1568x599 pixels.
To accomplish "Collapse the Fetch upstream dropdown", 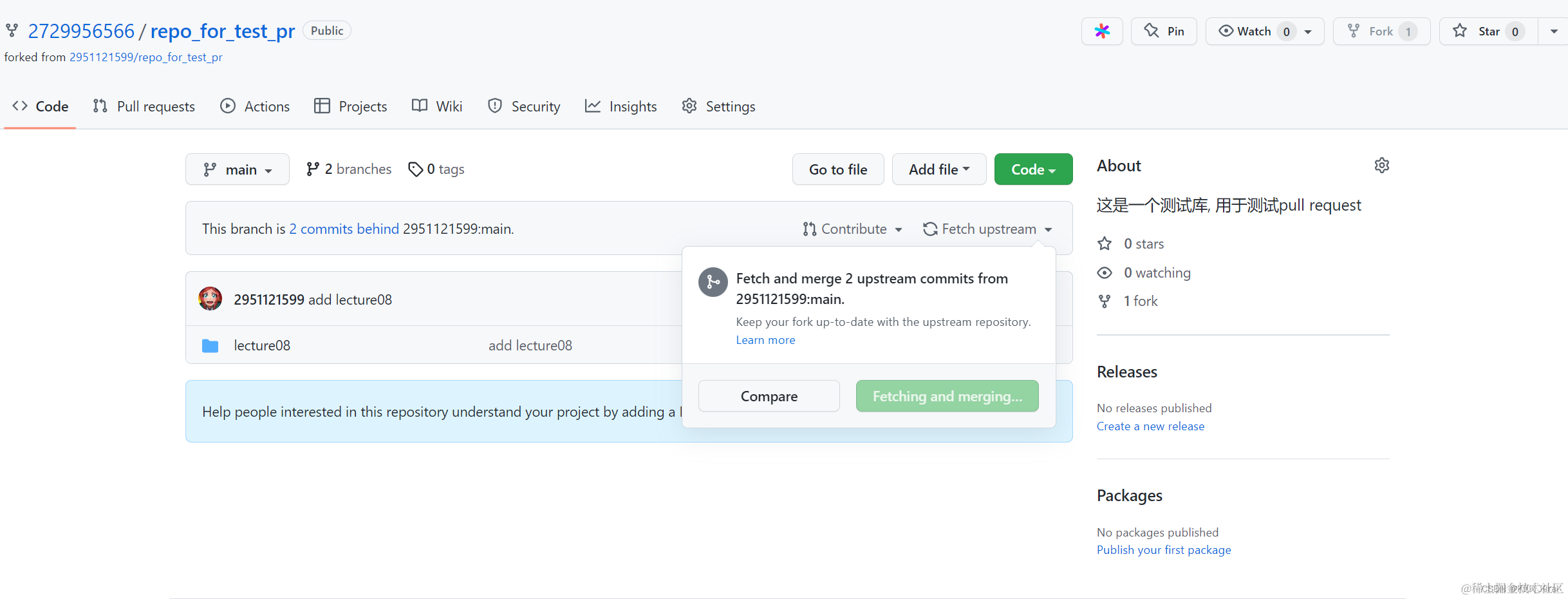I will pyautogui.click(x=988, y=229).
